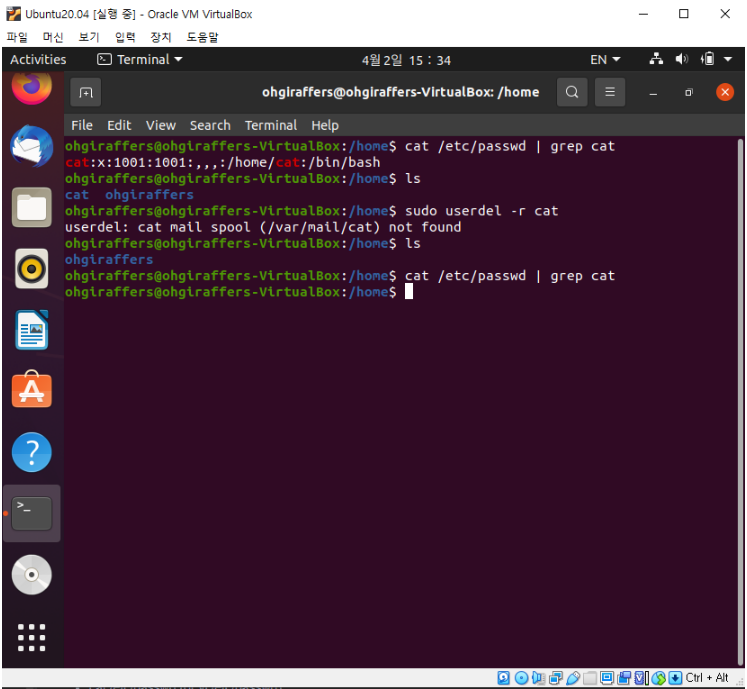747x689 pixels.
Task: Open the terminal Edit menu
Action: (x=119, y=125)
